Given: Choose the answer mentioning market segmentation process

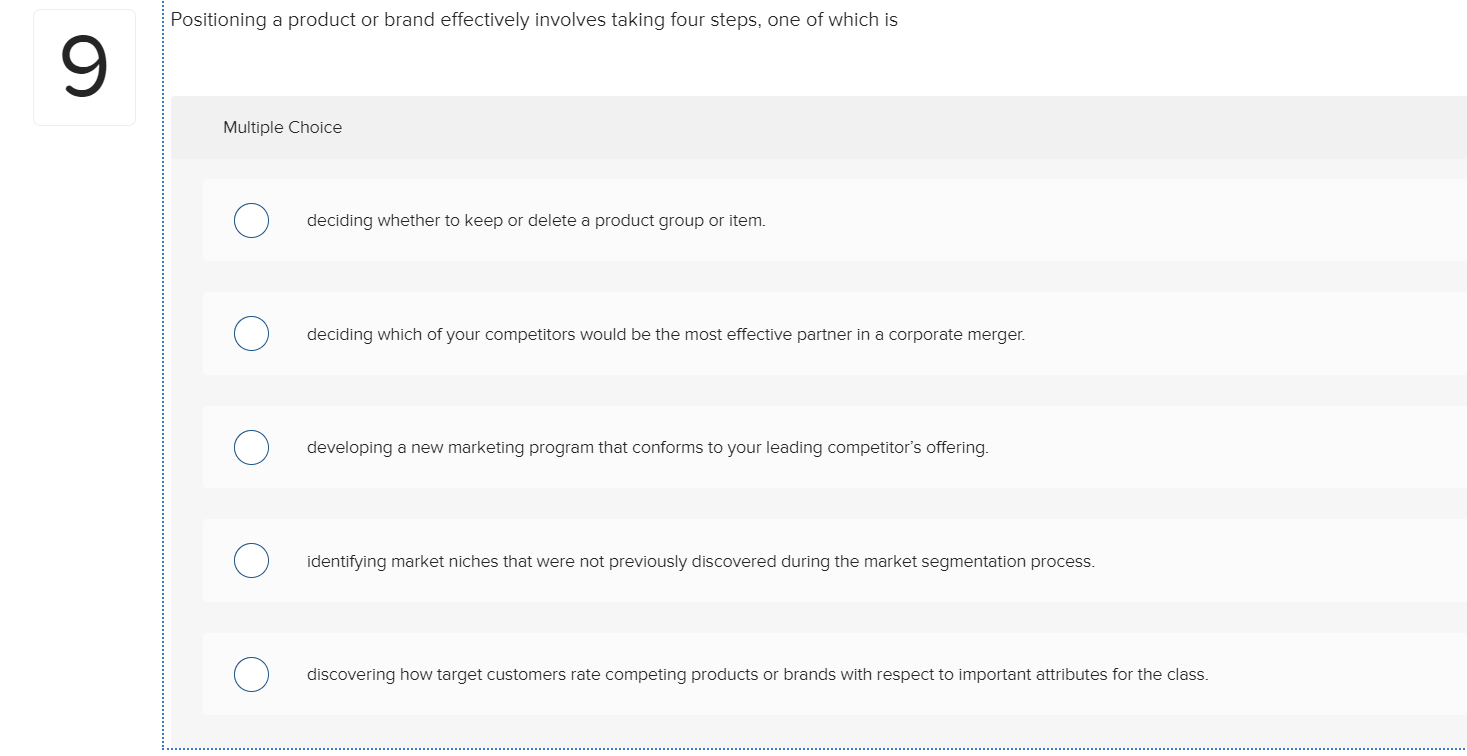Looking at the screenshot, I should click(700, 561).
